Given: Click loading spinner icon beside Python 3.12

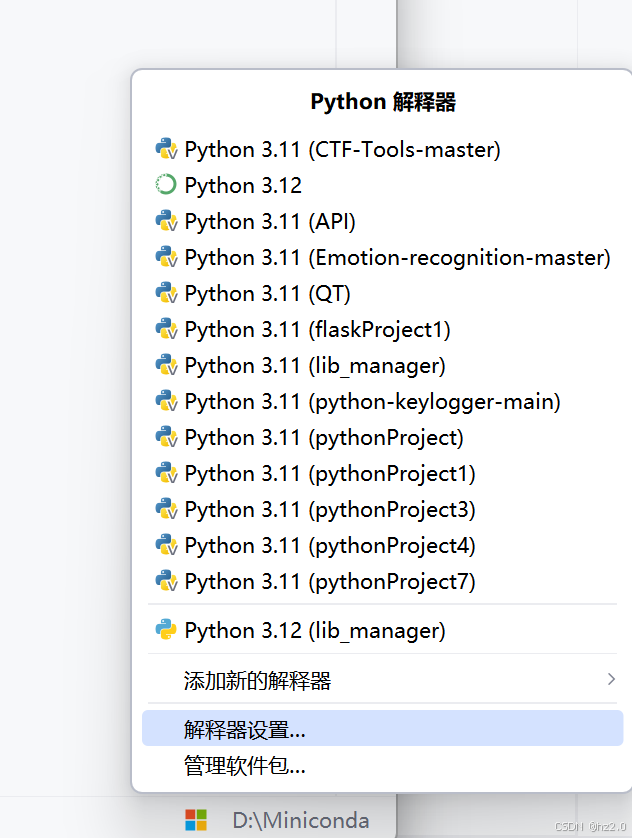Looking at the screenshot, I should [166, 185].
